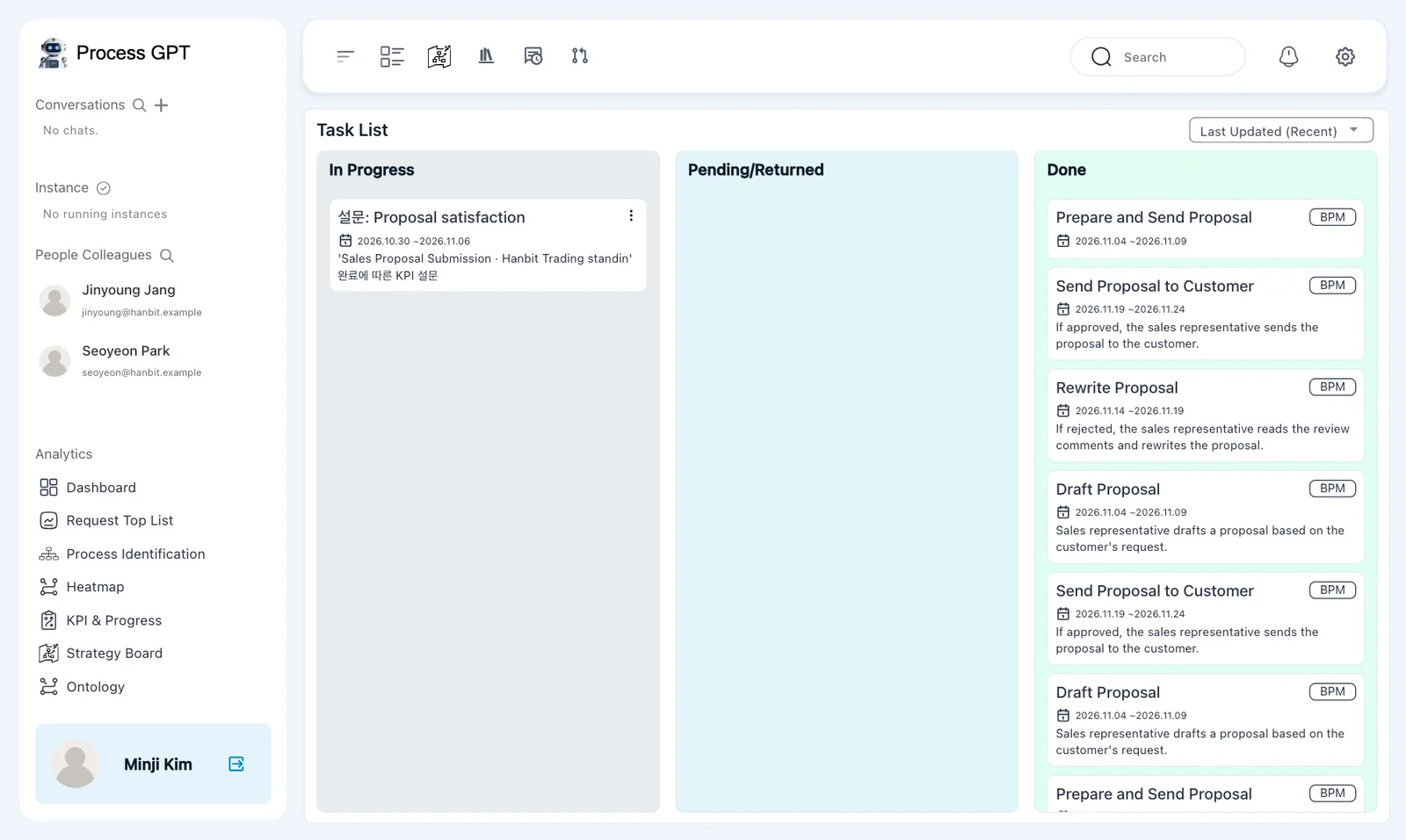Open Request Top List
The image size is (1406, 840).
(106, 520)
